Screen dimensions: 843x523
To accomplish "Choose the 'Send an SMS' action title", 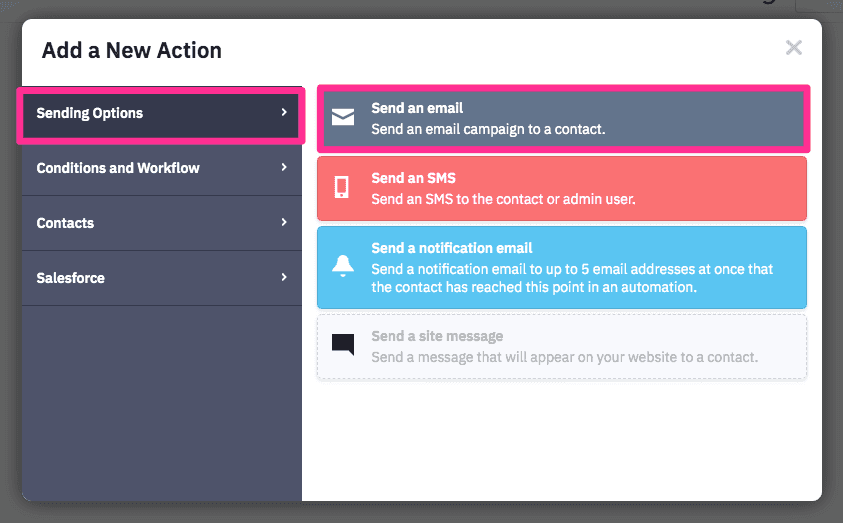I will click(x=413, y=178).
